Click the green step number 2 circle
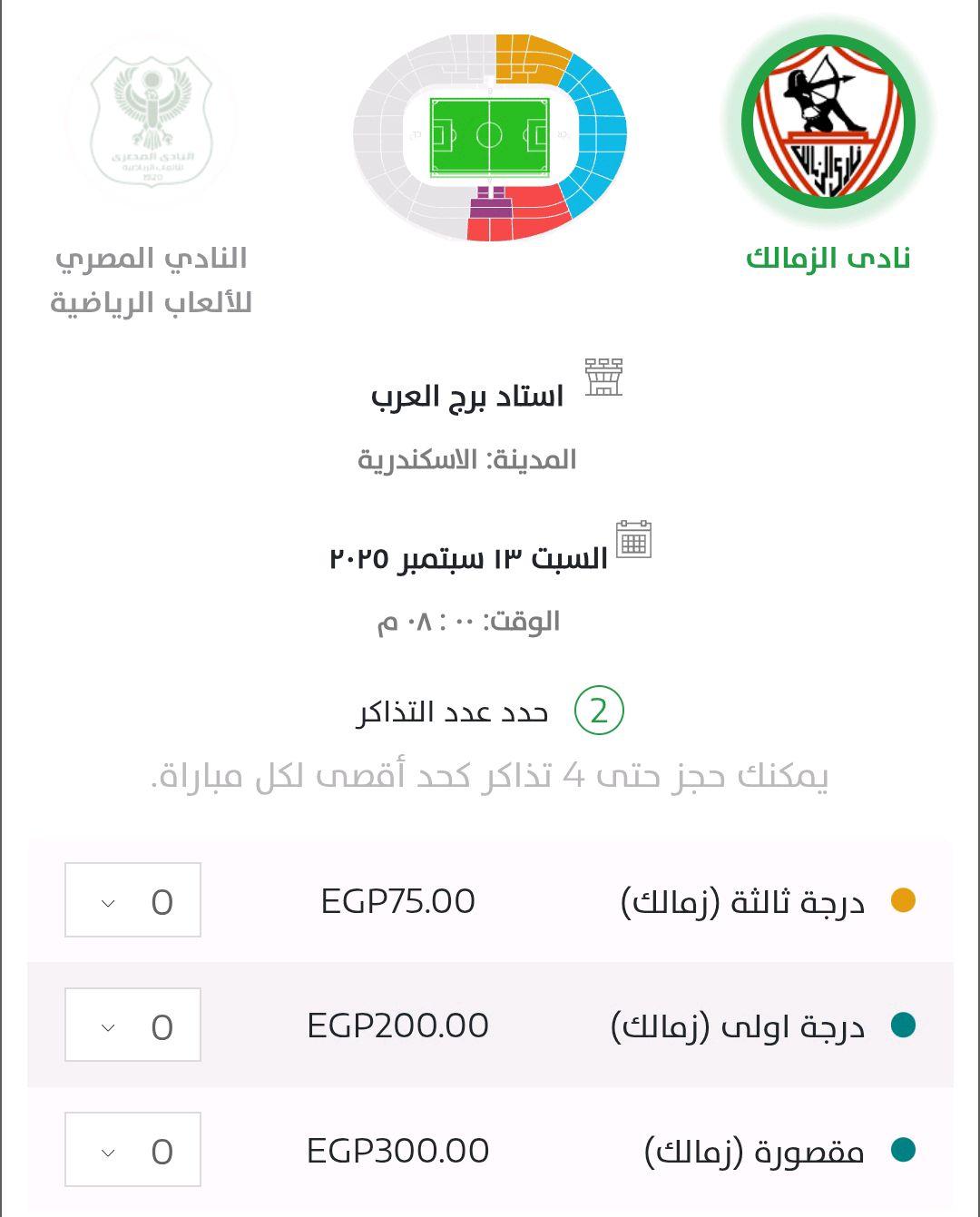 click(x=599, y=711)
